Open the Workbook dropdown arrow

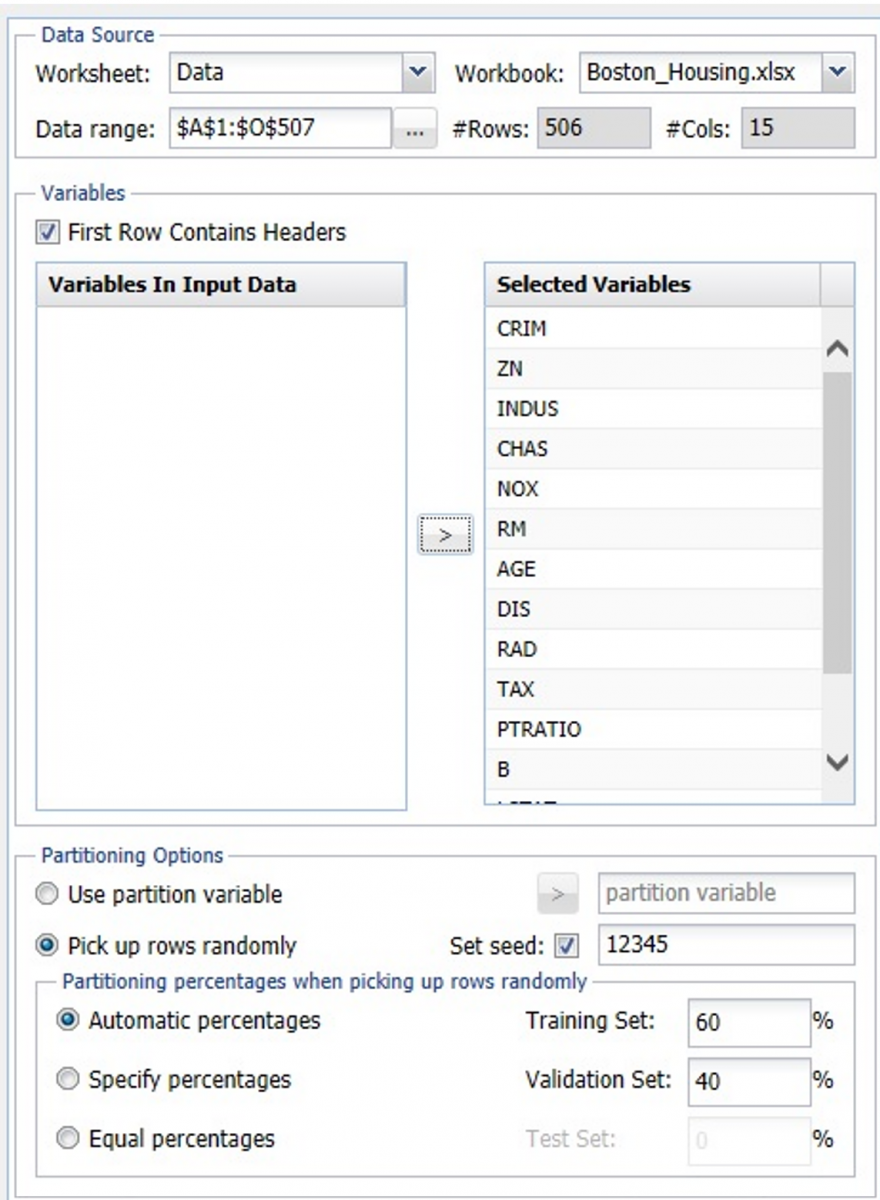(838, 74)
